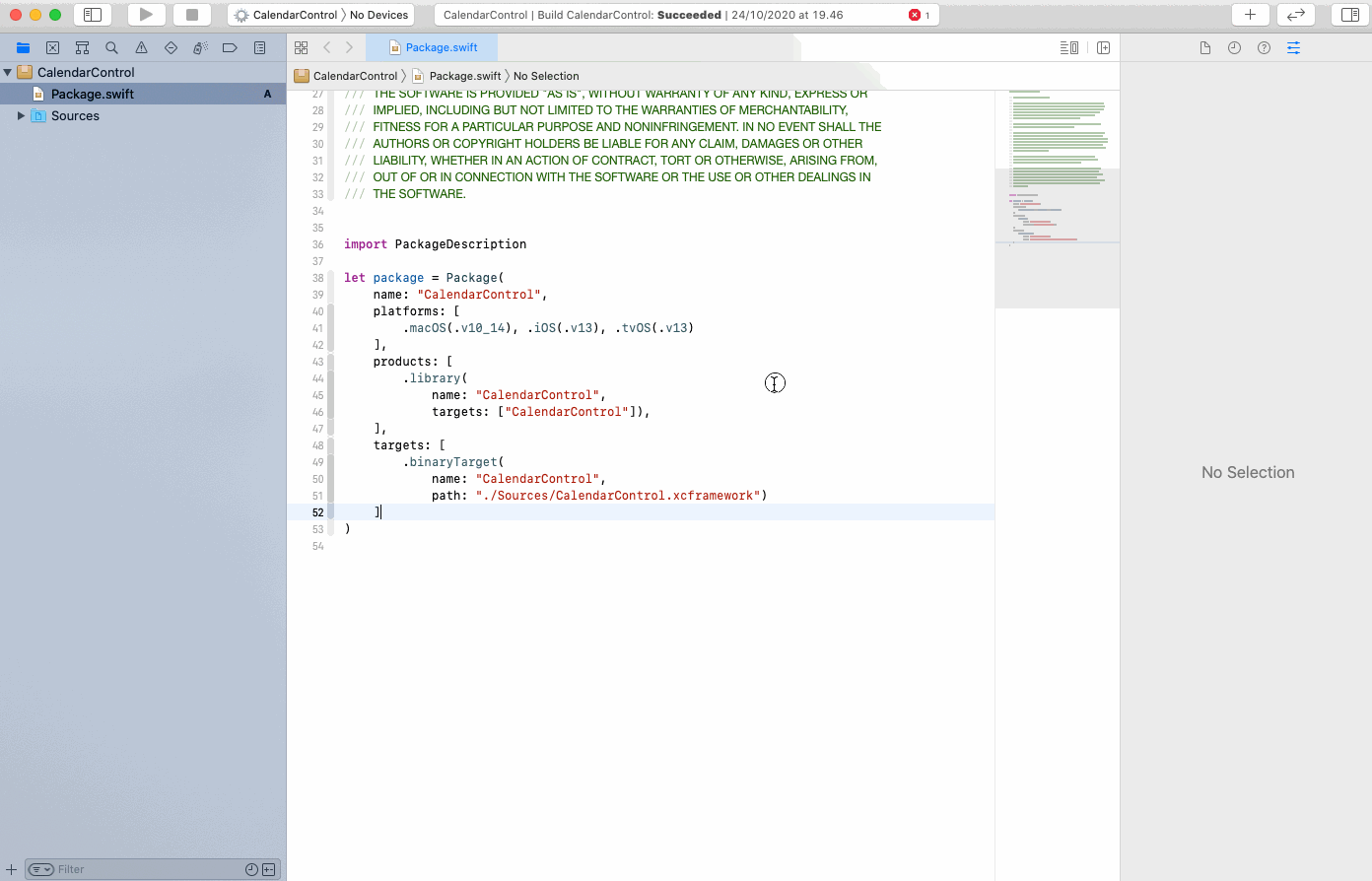
Task: Show the red error issue badge
Action: coord(919,15)
